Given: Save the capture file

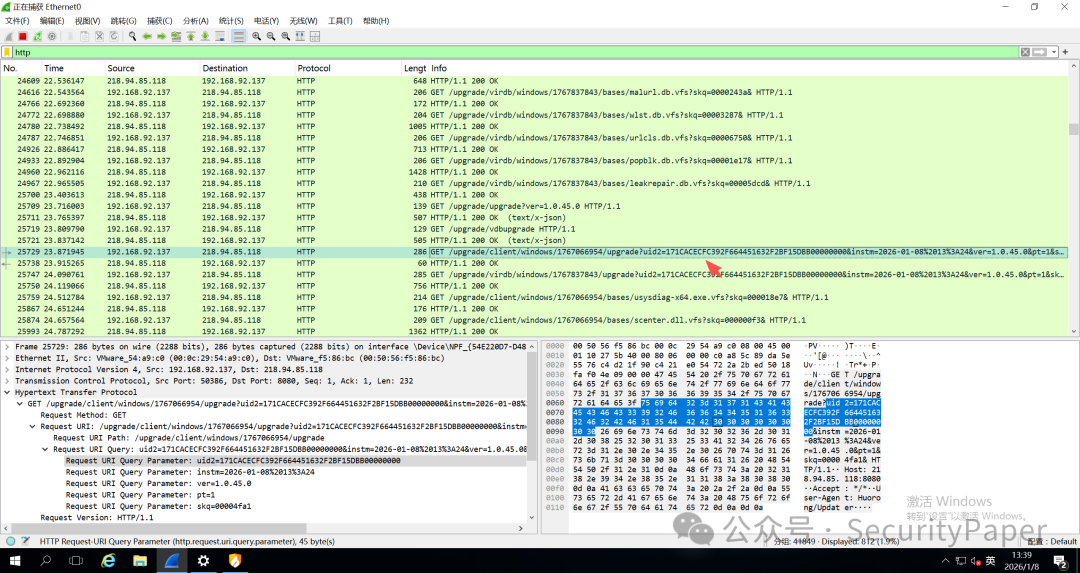Looking at the screenshot, I should pos(85,36).
